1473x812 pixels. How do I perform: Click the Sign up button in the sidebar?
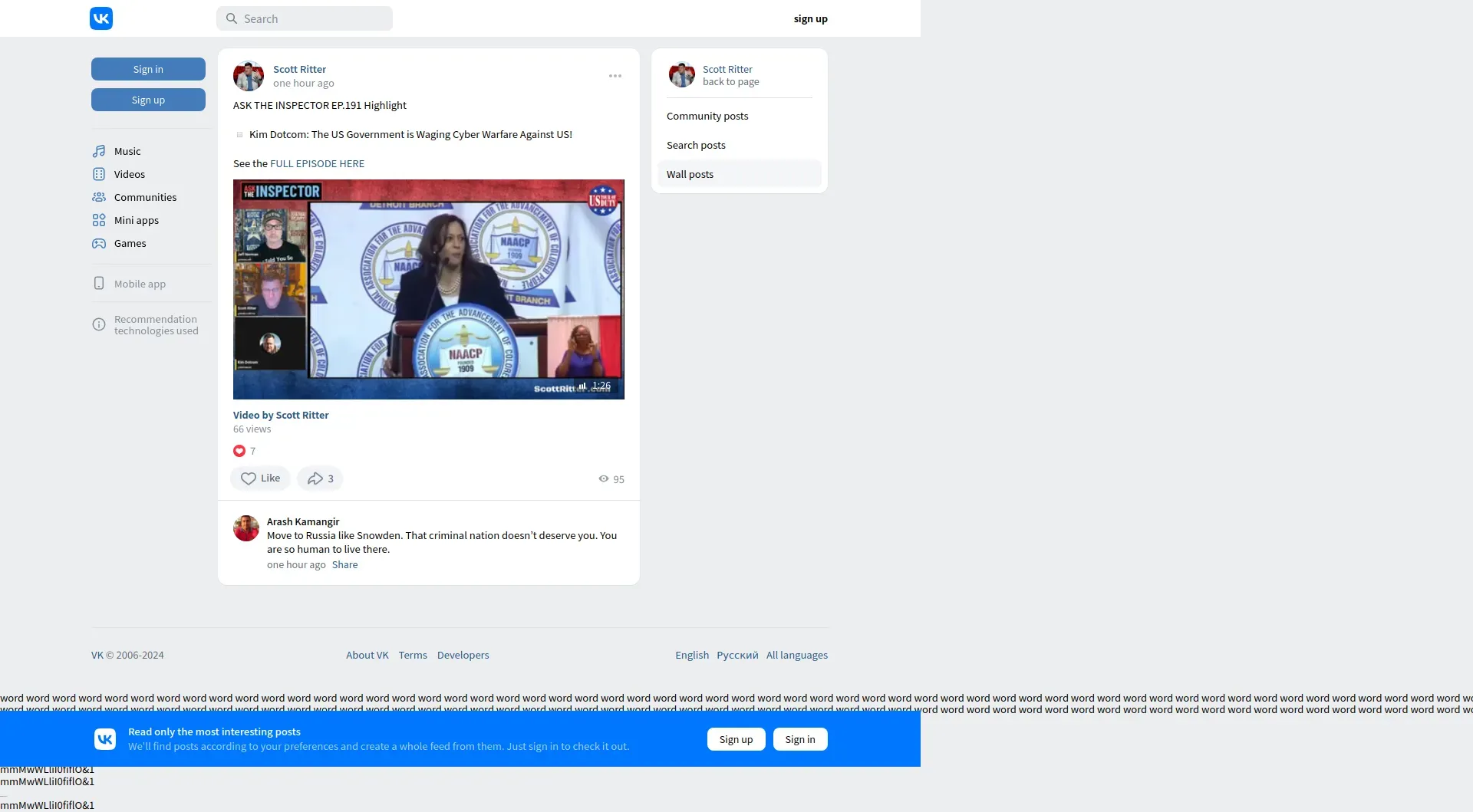point(148,100)
